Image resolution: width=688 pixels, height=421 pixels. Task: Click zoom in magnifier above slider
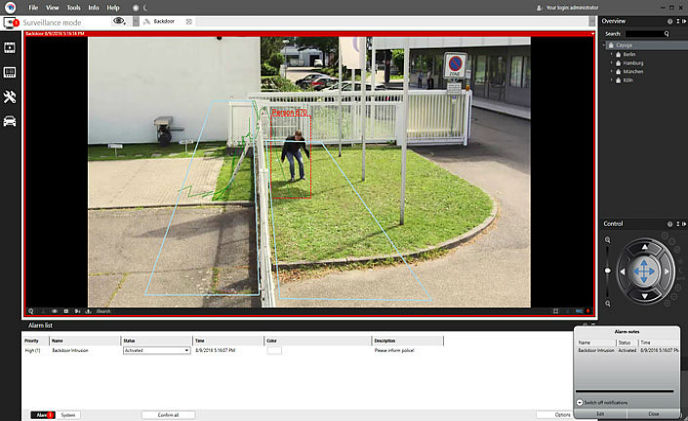click(608, 240)
